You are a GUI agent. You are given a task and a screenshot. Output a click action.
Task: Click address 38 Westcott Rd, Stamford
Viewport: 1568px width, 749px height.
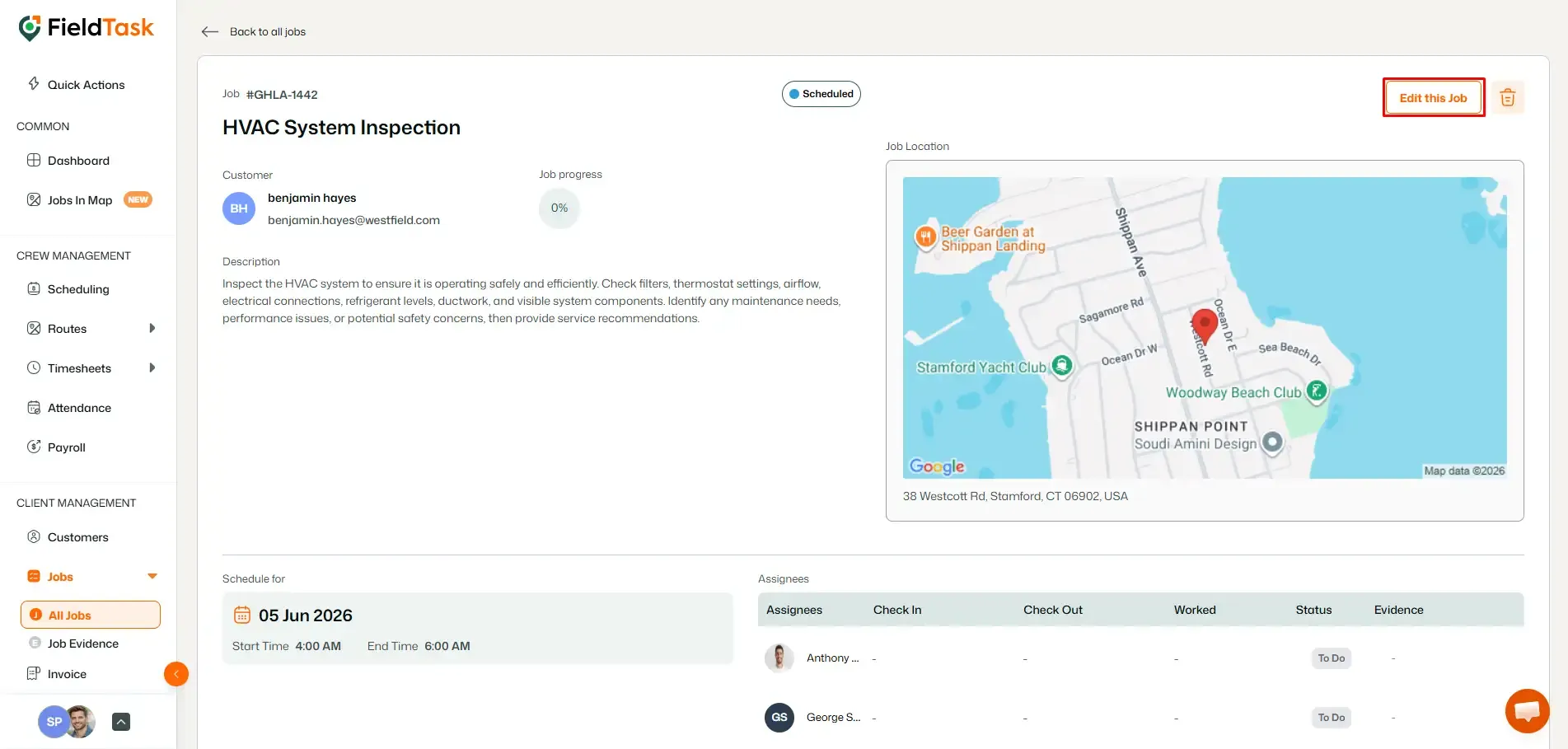pos(1015,496)
